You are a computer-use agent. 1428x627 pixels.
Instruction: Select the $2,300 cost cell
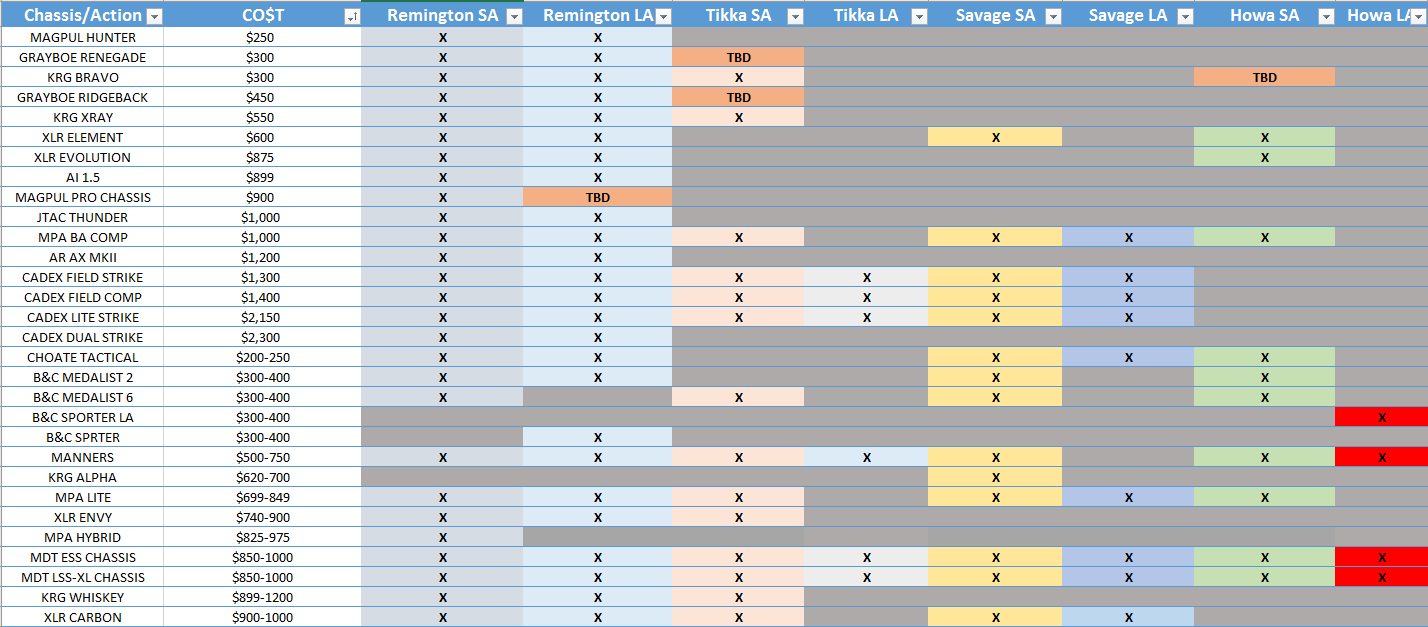tap(261, 337)
